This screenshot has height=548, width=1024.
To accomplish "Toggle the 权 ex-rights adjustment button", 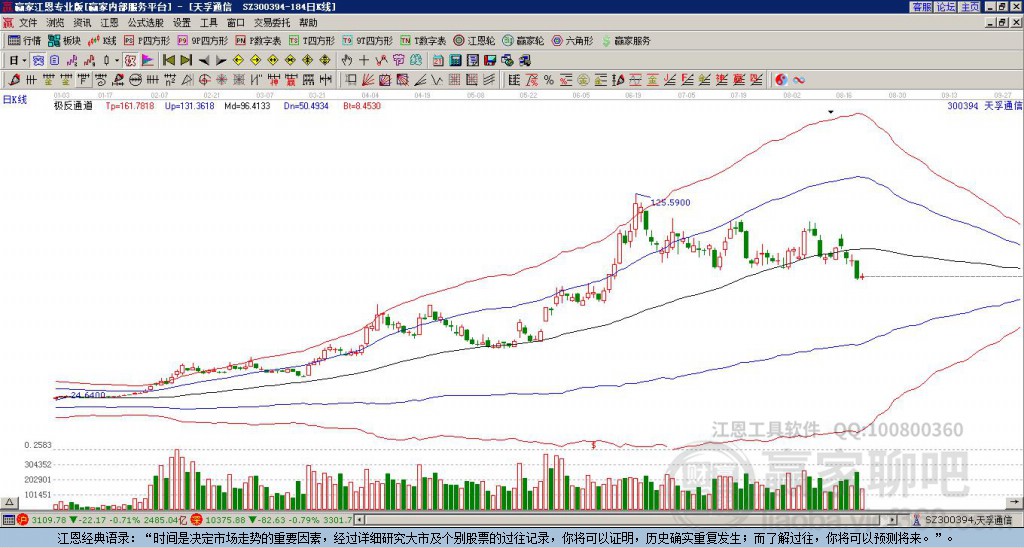I will tap(130, 61).
